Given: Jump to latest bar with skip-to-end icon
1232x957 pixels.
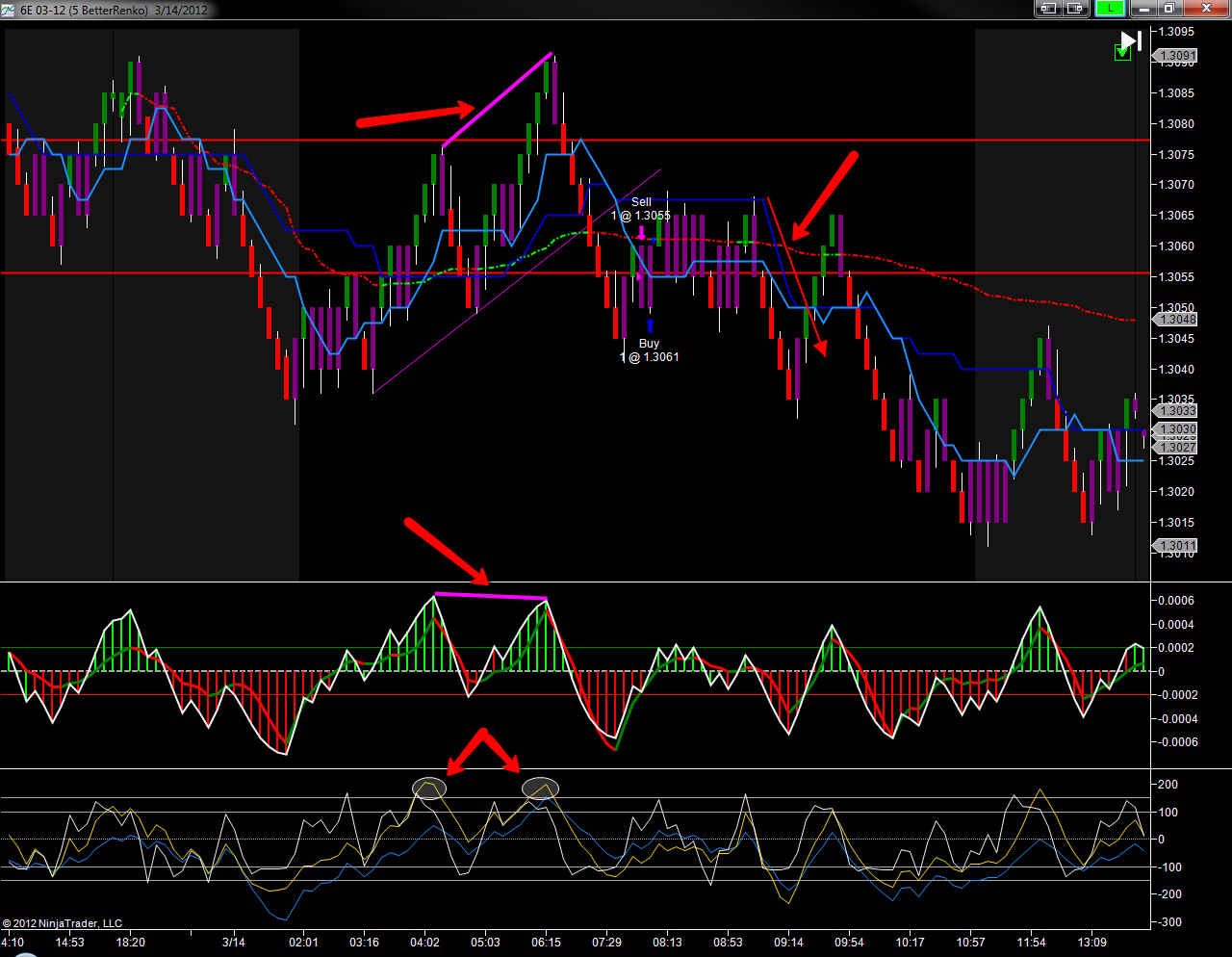Looking at the screenshot, I should point(1131,40).
